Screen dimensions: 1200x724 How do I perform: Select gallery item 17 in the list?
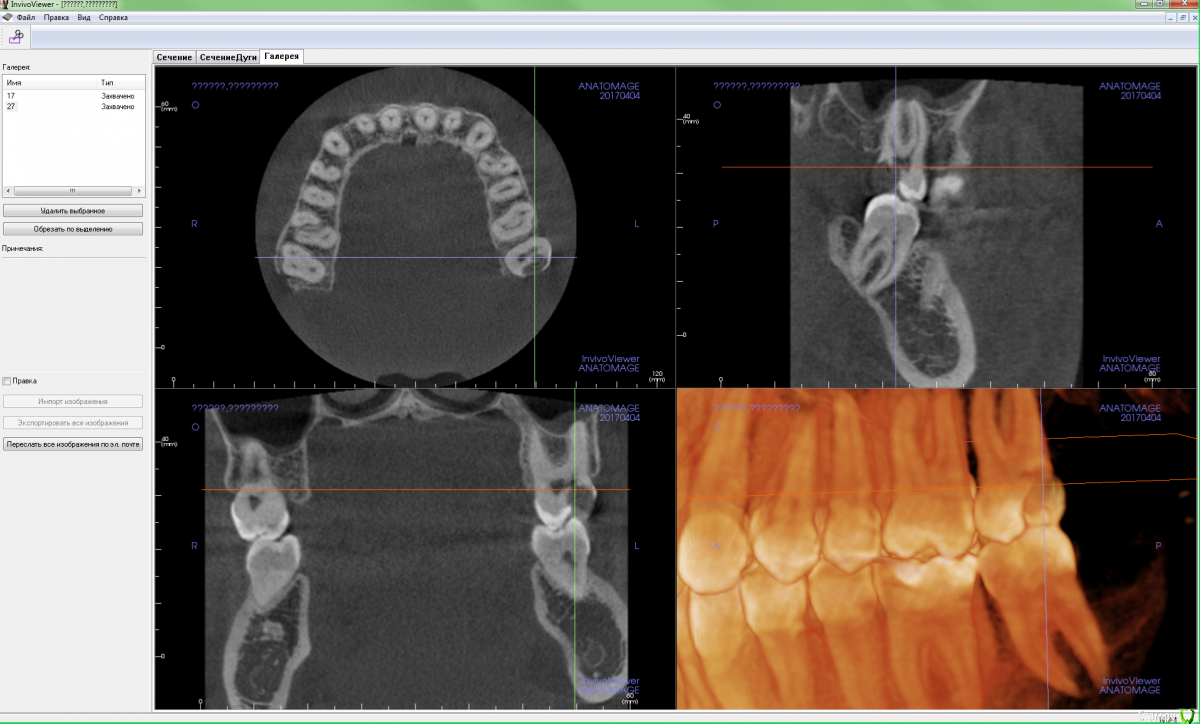pos(11,96)
